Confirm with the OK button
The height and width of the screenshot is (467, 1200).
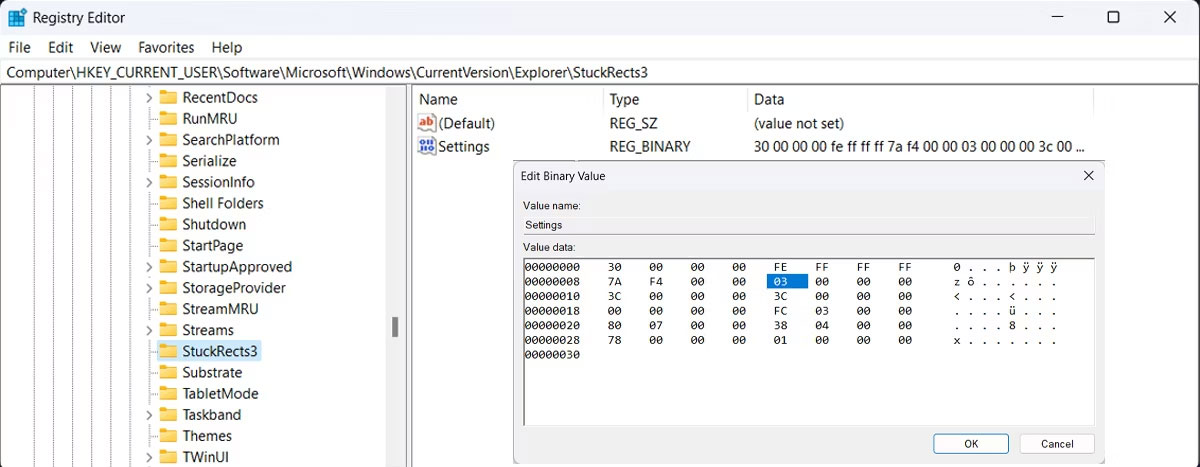coord(970,443)
